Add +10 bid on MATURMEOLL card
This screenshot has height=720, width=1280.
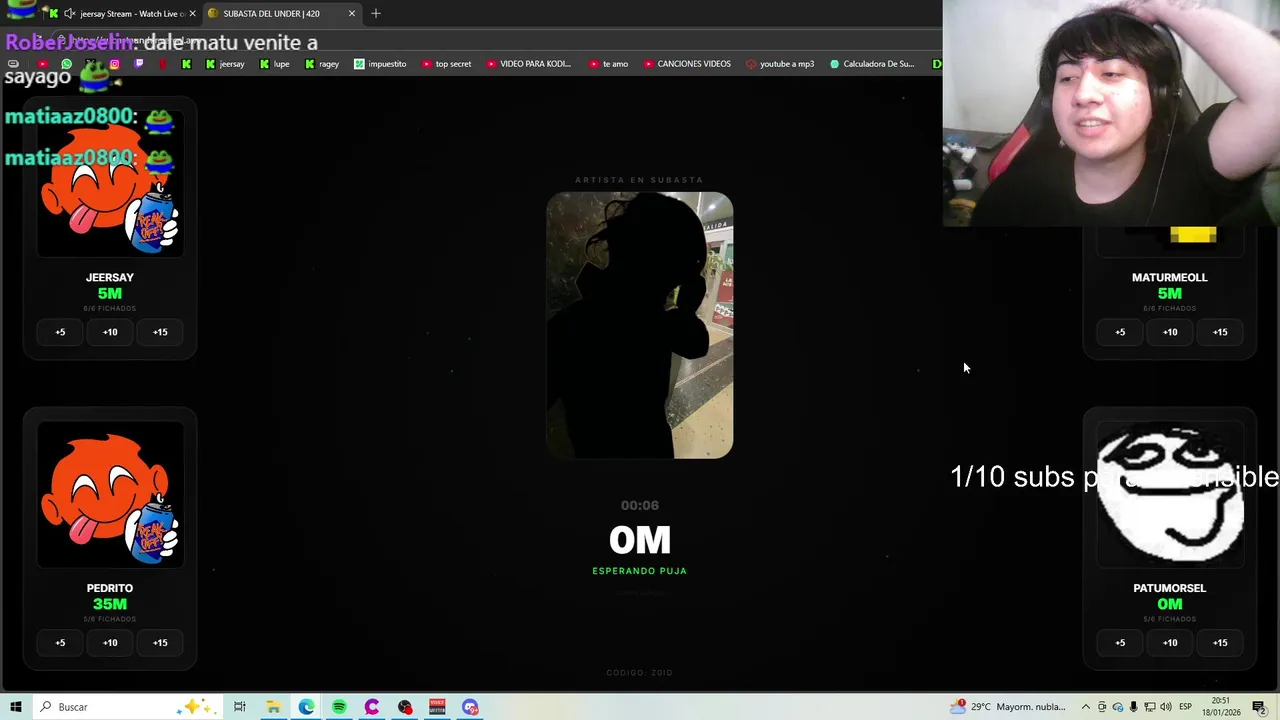click(1170, 332)
